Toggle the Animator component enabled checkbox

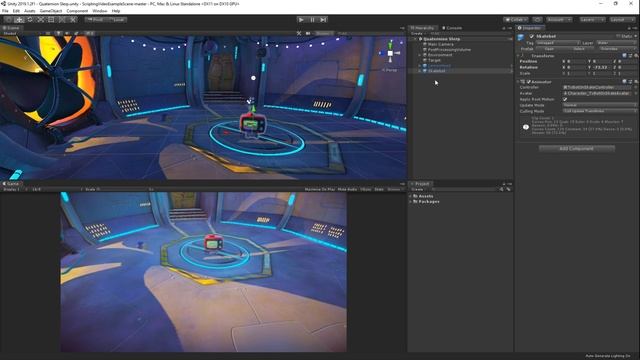[x=529, y=82]
